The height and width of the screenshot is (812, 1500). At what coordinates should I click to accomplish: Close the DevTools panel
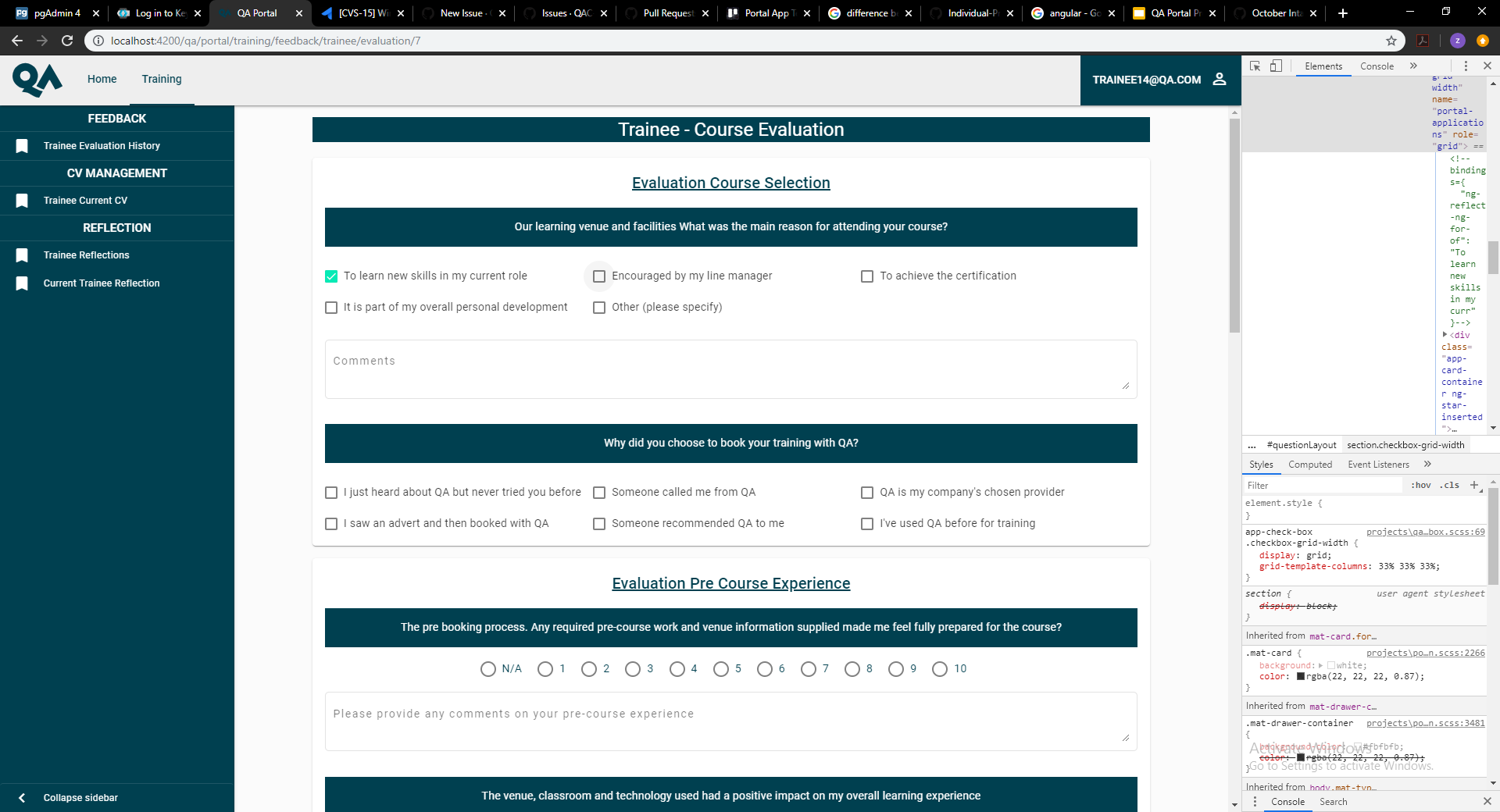(1487, 66)
